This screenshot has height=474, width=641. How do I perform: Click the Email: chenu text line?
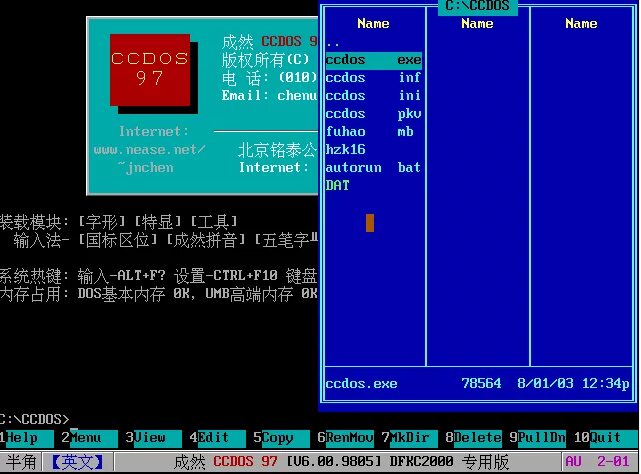point(269,96)
